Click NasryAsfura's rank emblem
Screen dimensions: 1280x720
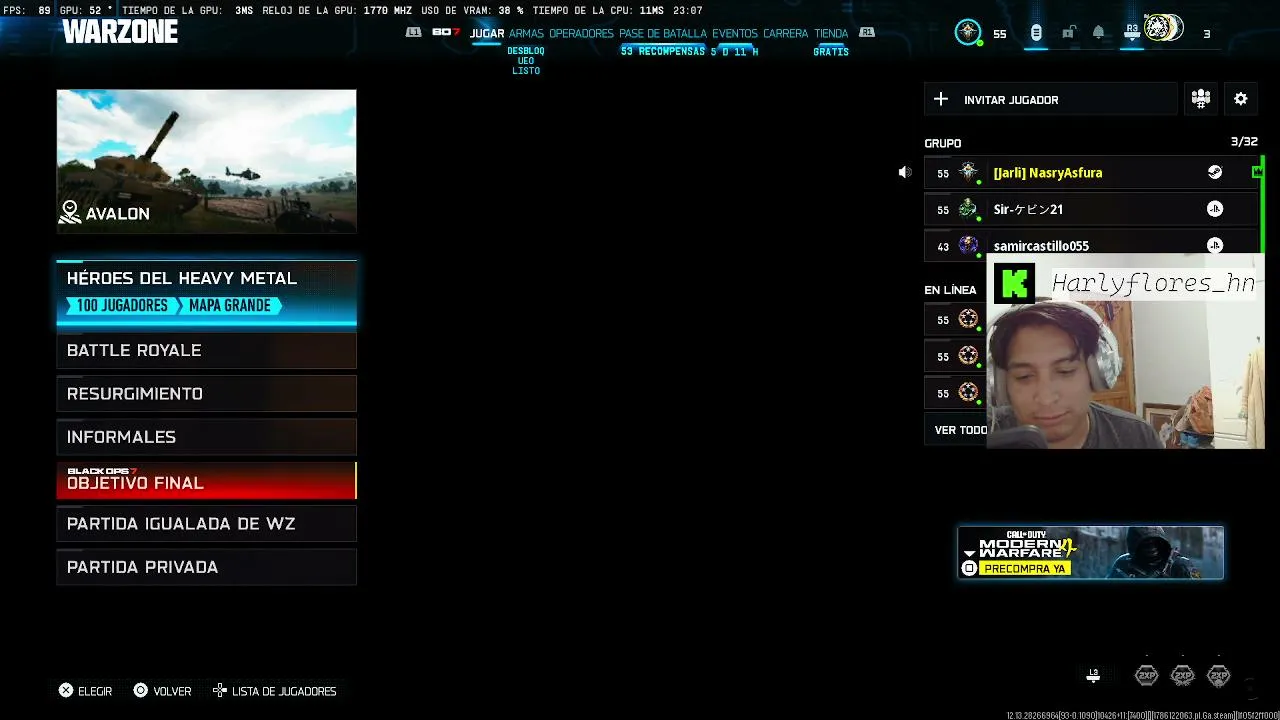coord(968,172)
